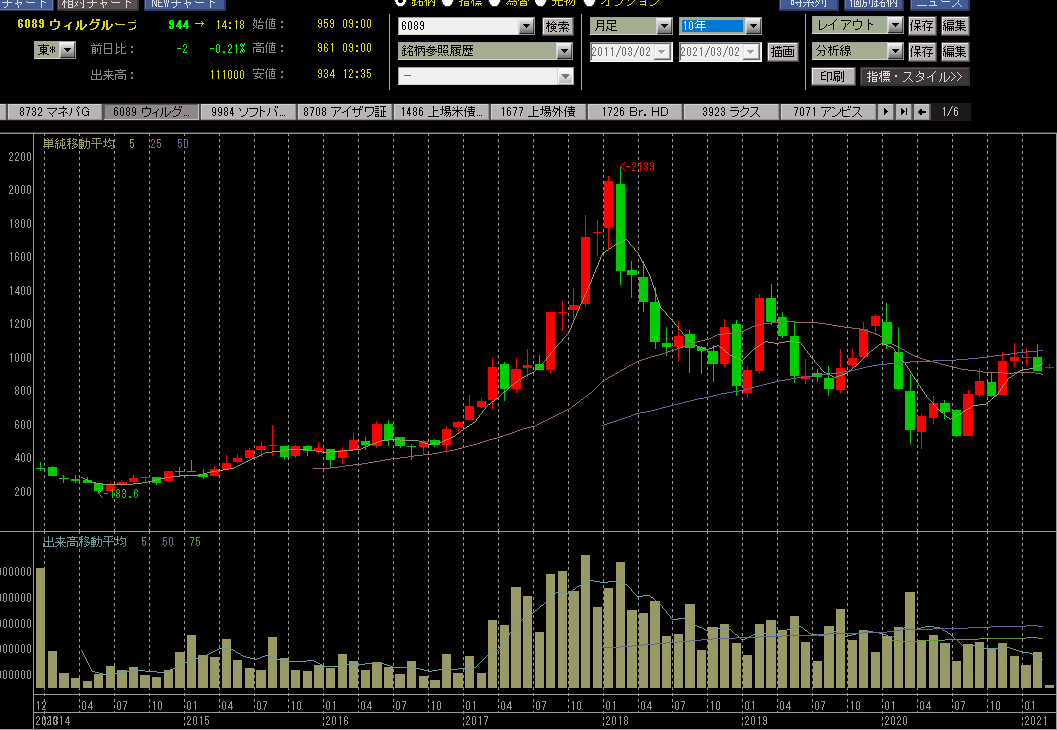Click the next tab page arrow

(x=886, y=112)
